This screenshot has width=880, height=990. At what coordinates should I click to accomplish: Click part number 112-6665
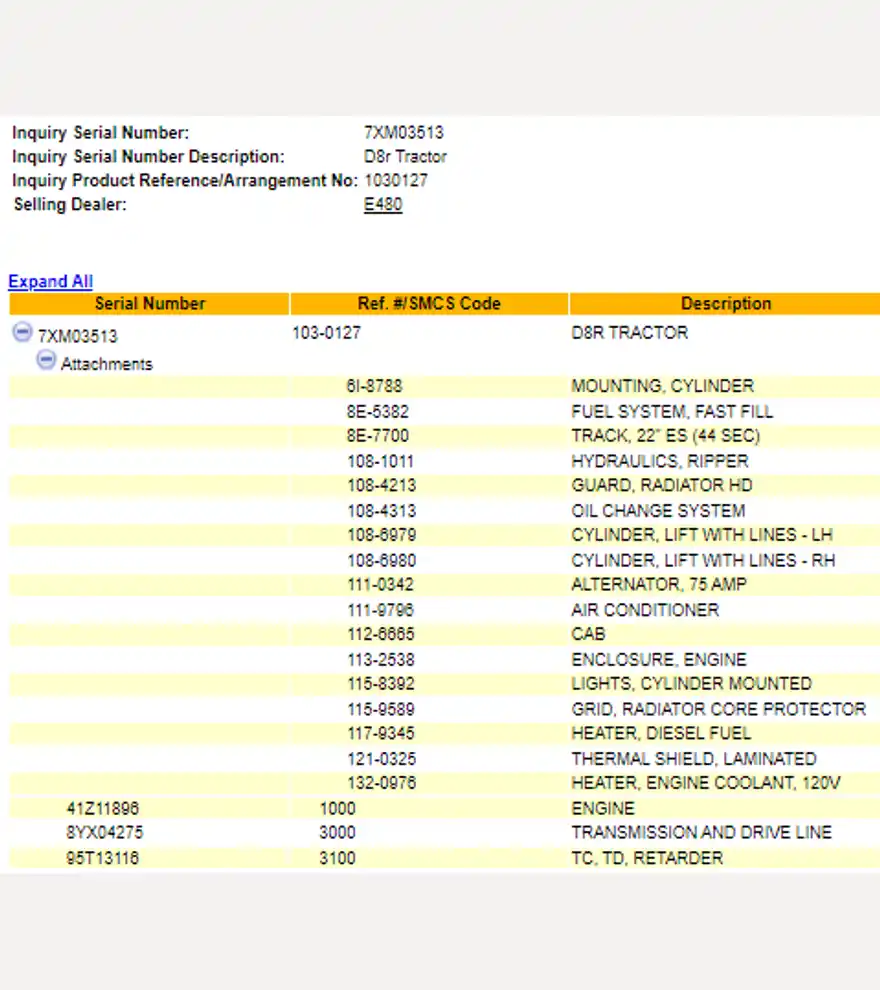point(381,634)
